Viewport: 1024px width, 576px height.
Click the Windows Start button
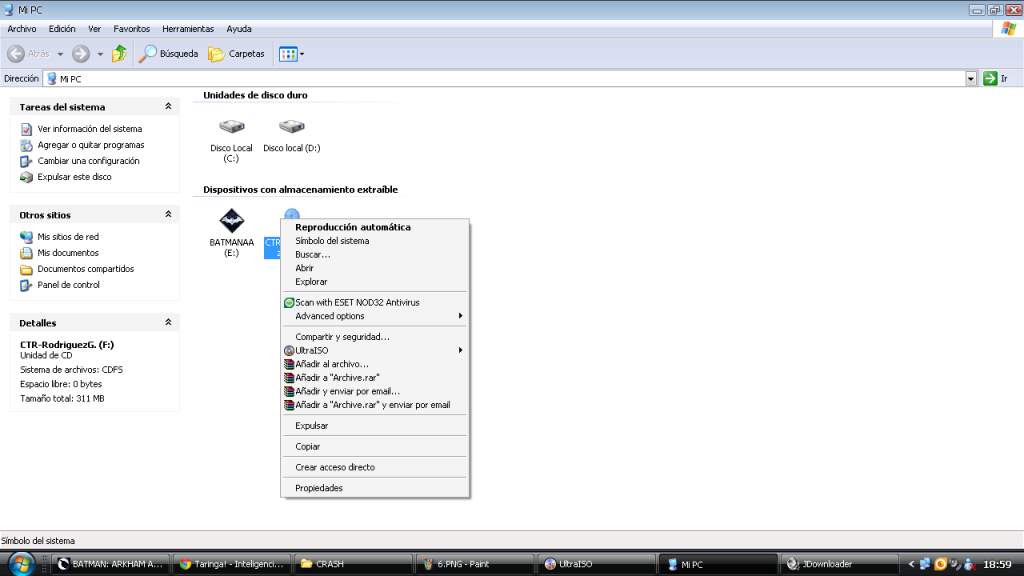(x=21, y=564)
